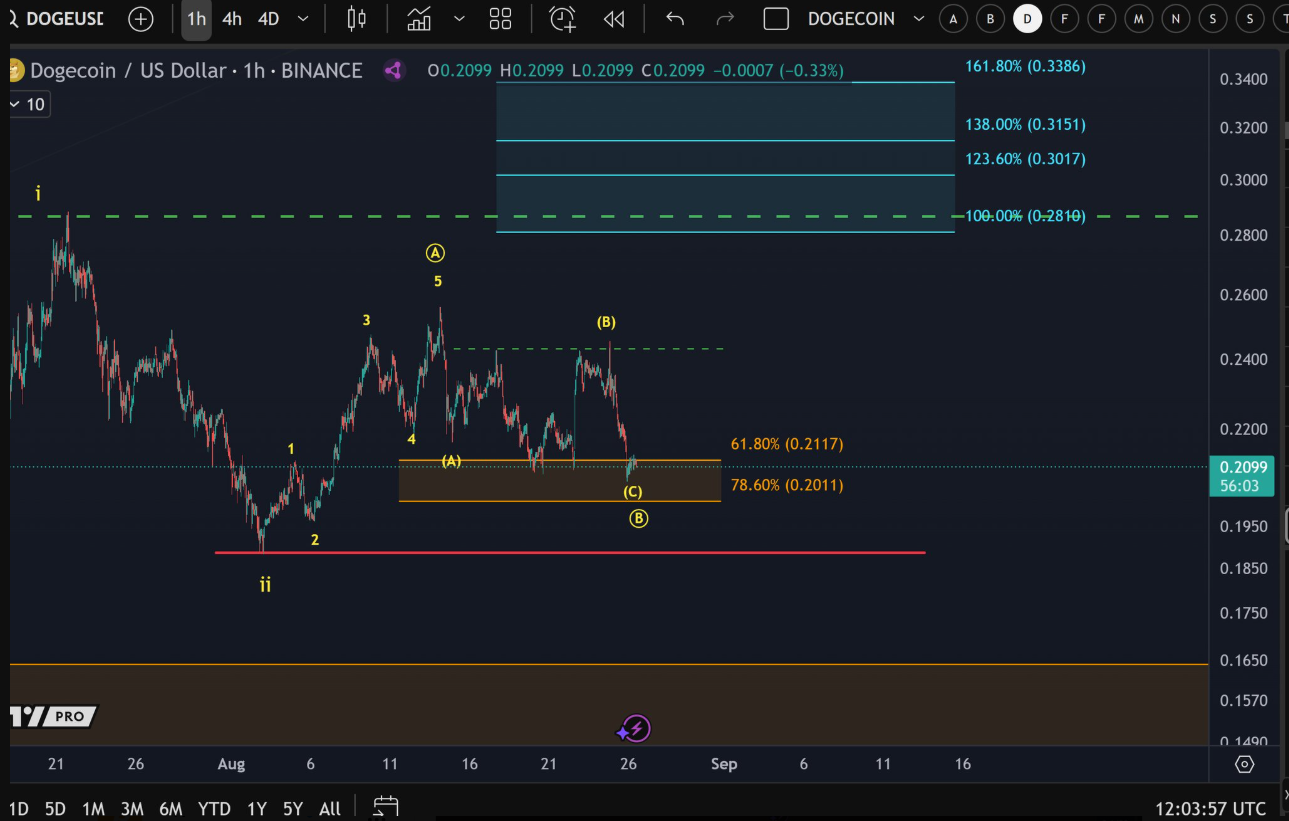Click the Aug label on time axis
Image resolution: width=1289 pixels, height=821 pixels.
pyautogui.click(x=231, y=764)
